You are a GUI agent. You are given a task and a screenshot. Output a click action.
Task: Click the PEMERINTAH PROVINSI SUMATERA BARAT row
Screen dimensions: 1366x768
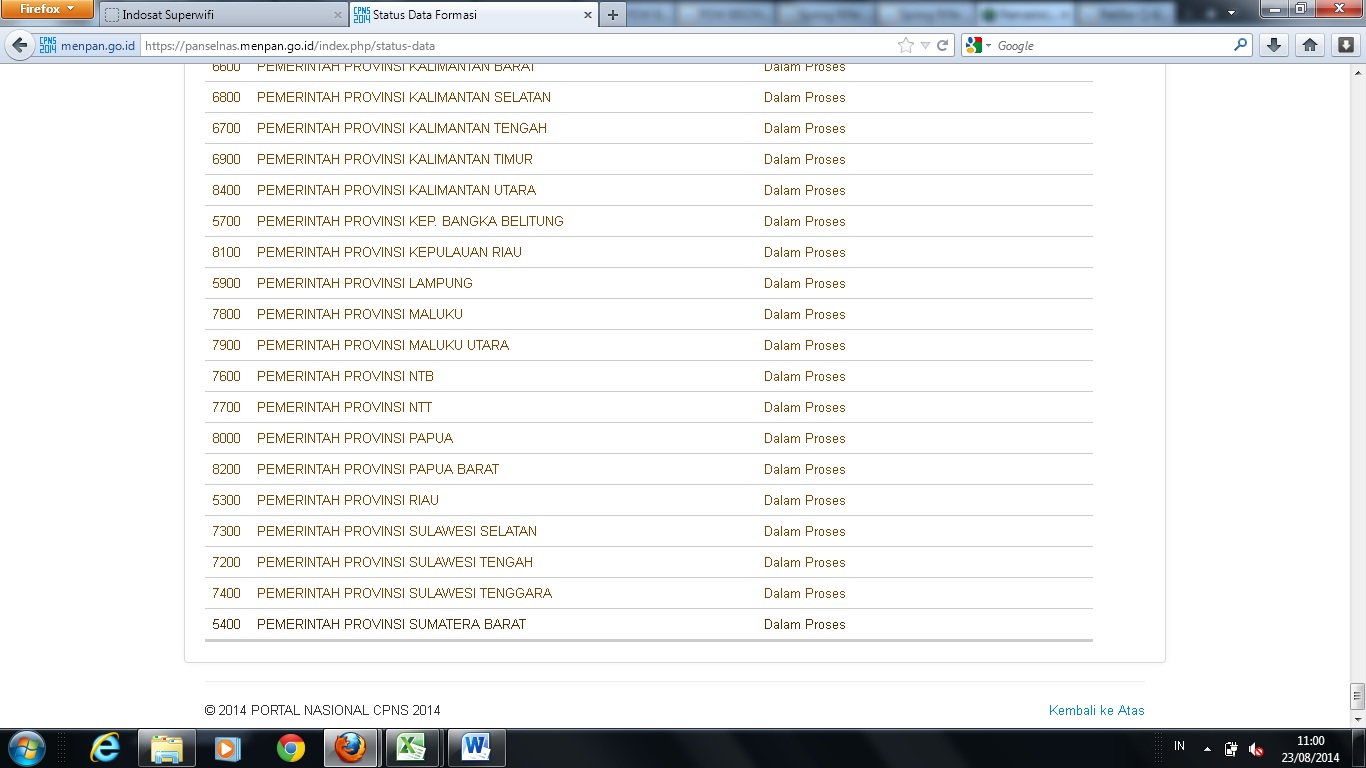(391, 624)
